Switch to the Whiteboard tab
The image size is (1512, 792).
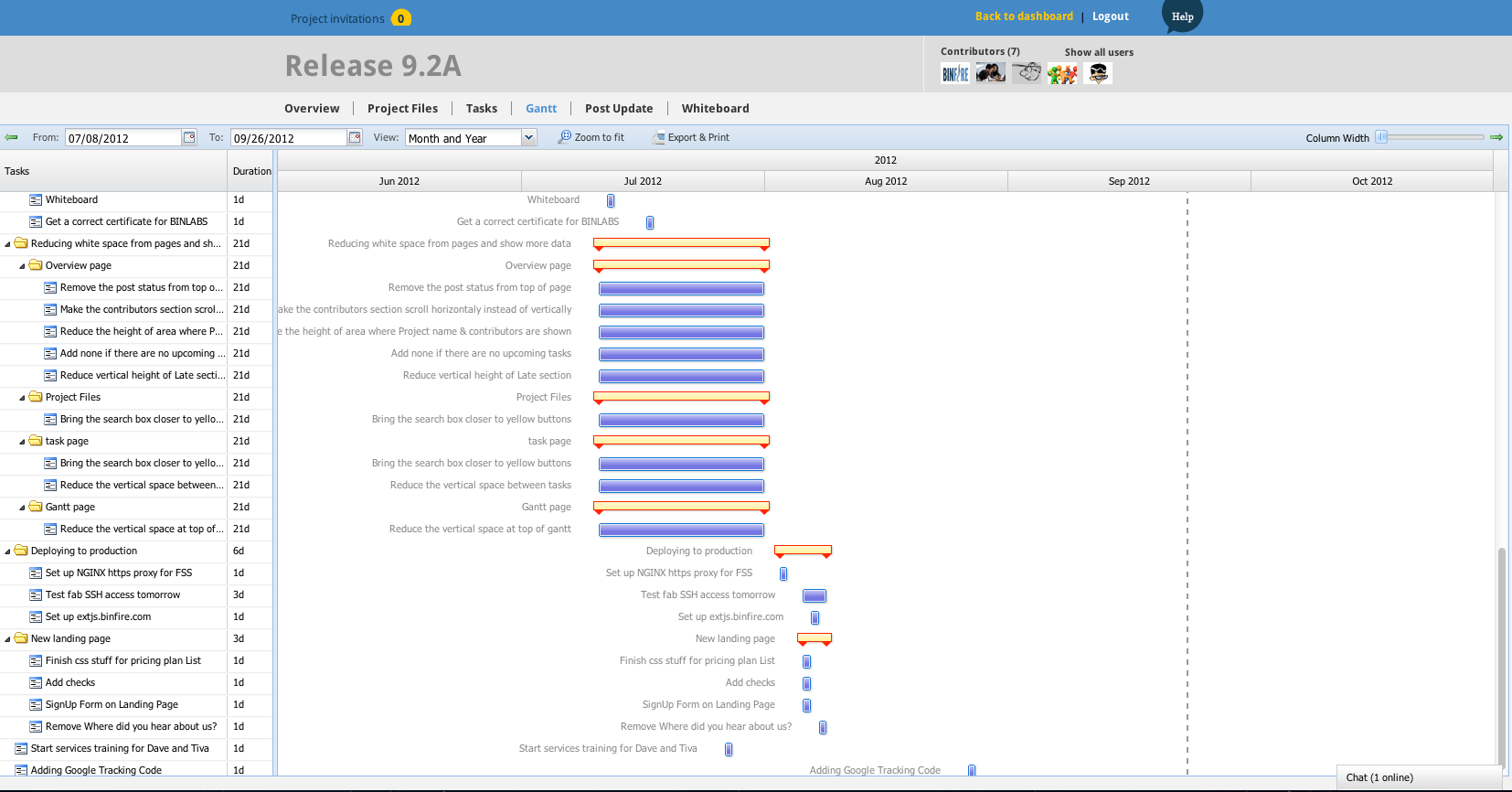point(715,108)
